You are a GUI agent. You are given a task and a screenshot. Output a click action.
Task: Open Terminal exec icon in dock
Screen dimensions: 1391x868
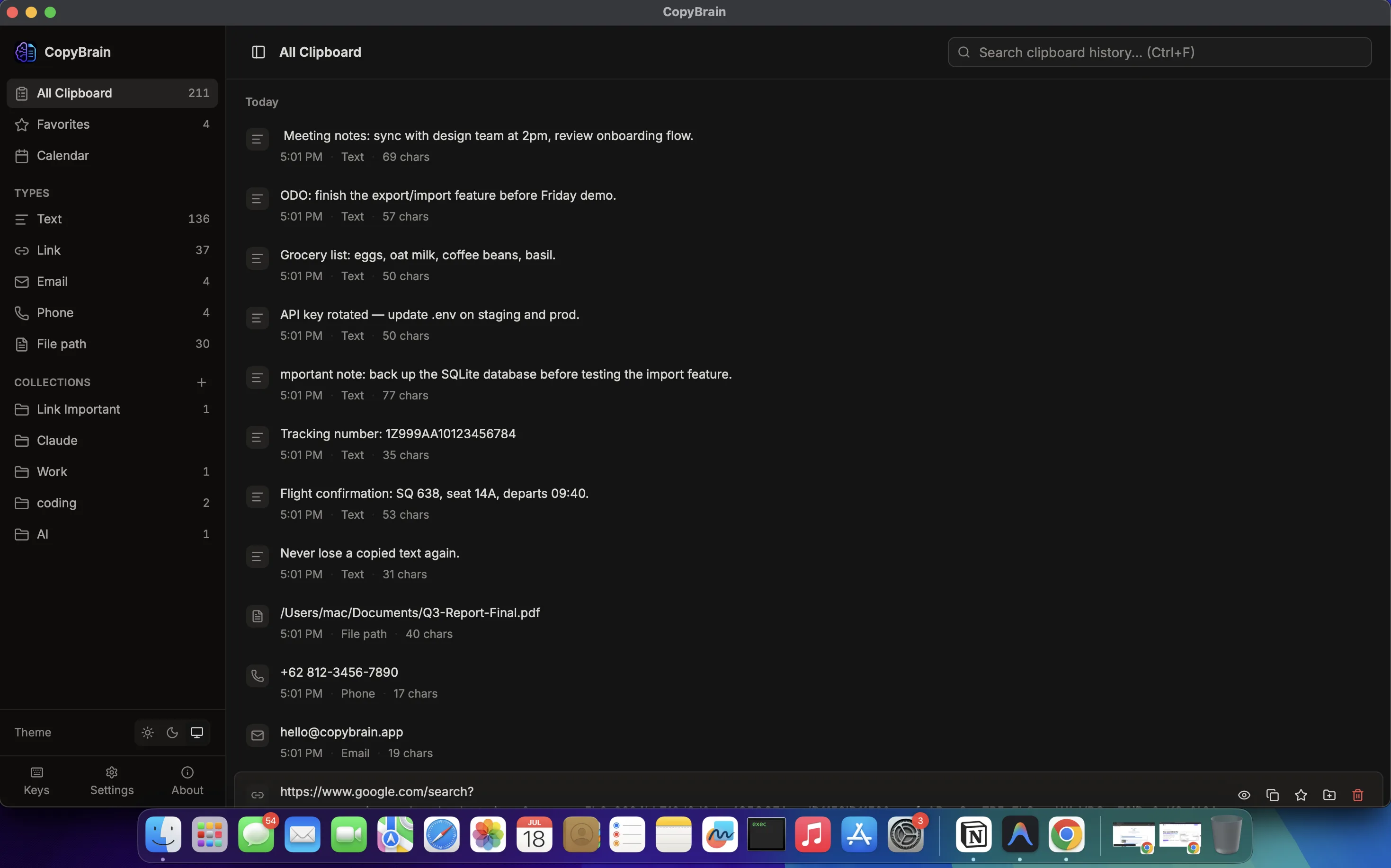click(x=766, y=835)
